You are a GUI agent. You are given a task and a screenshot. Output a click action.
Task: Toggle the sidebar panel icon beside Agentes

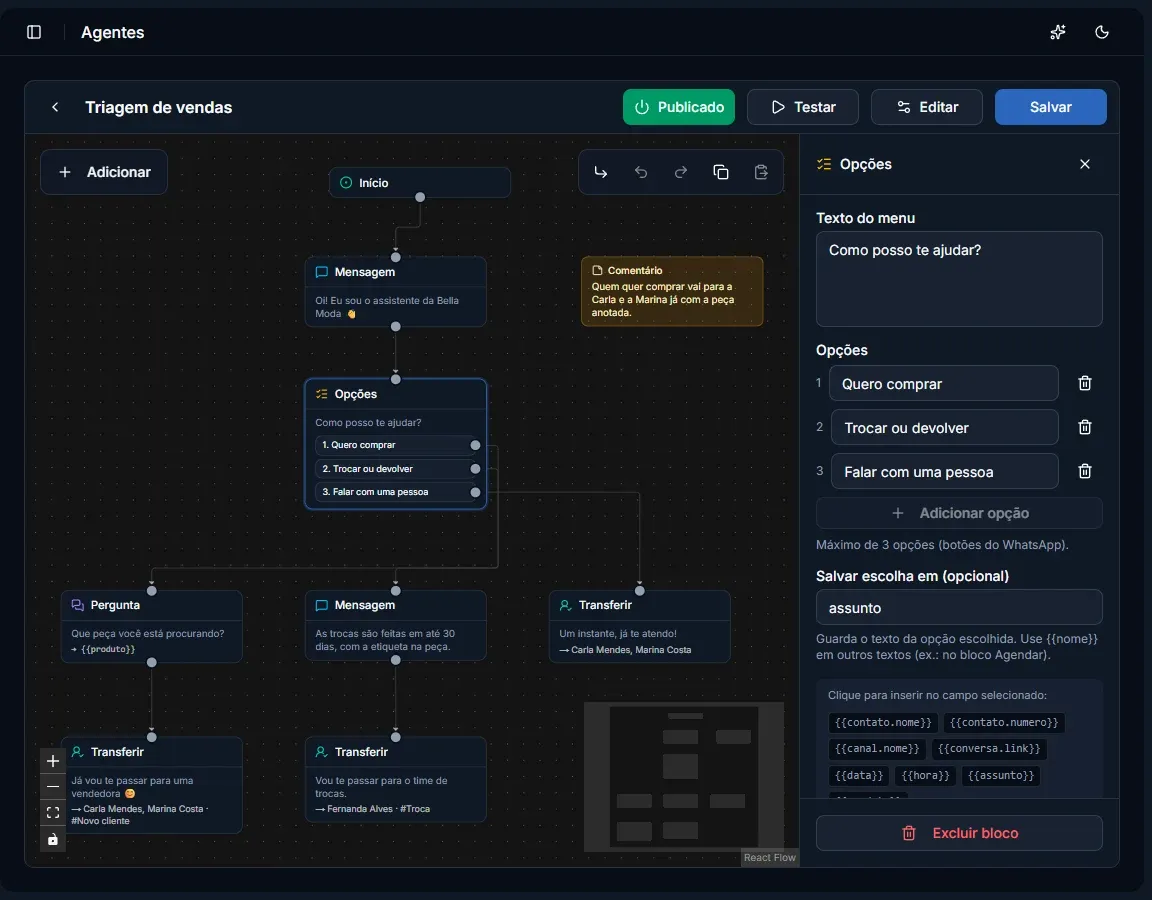click(x=34, y=32)
